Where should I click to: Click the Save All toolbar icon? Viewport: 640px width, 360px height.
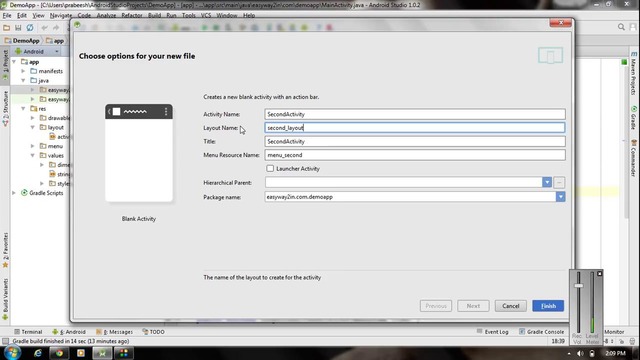point(18,28)
